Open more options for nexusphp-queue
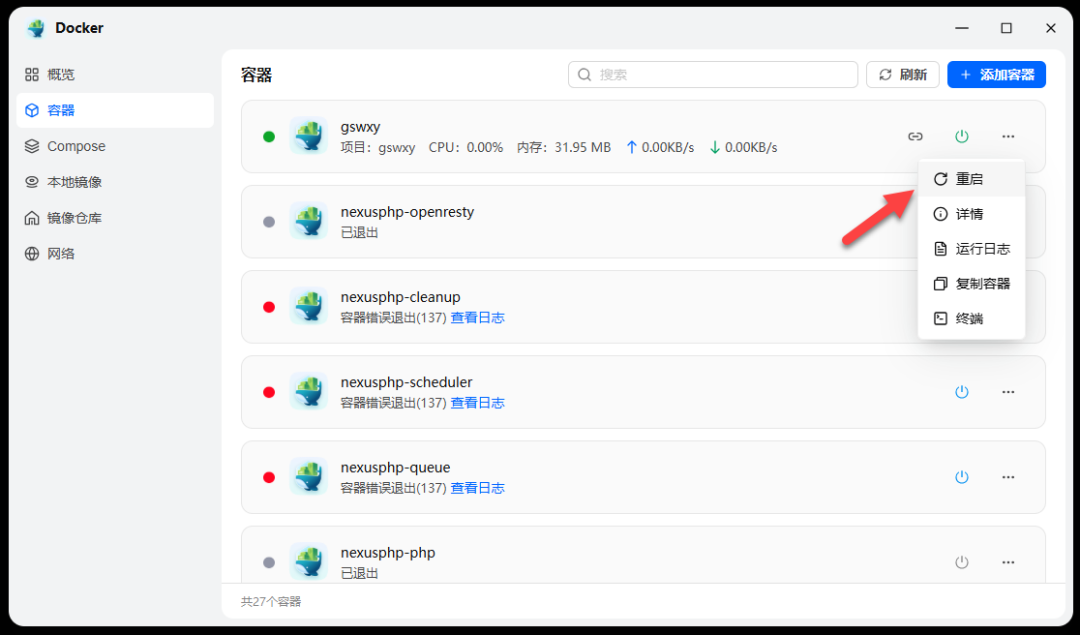 [1008, 477]
